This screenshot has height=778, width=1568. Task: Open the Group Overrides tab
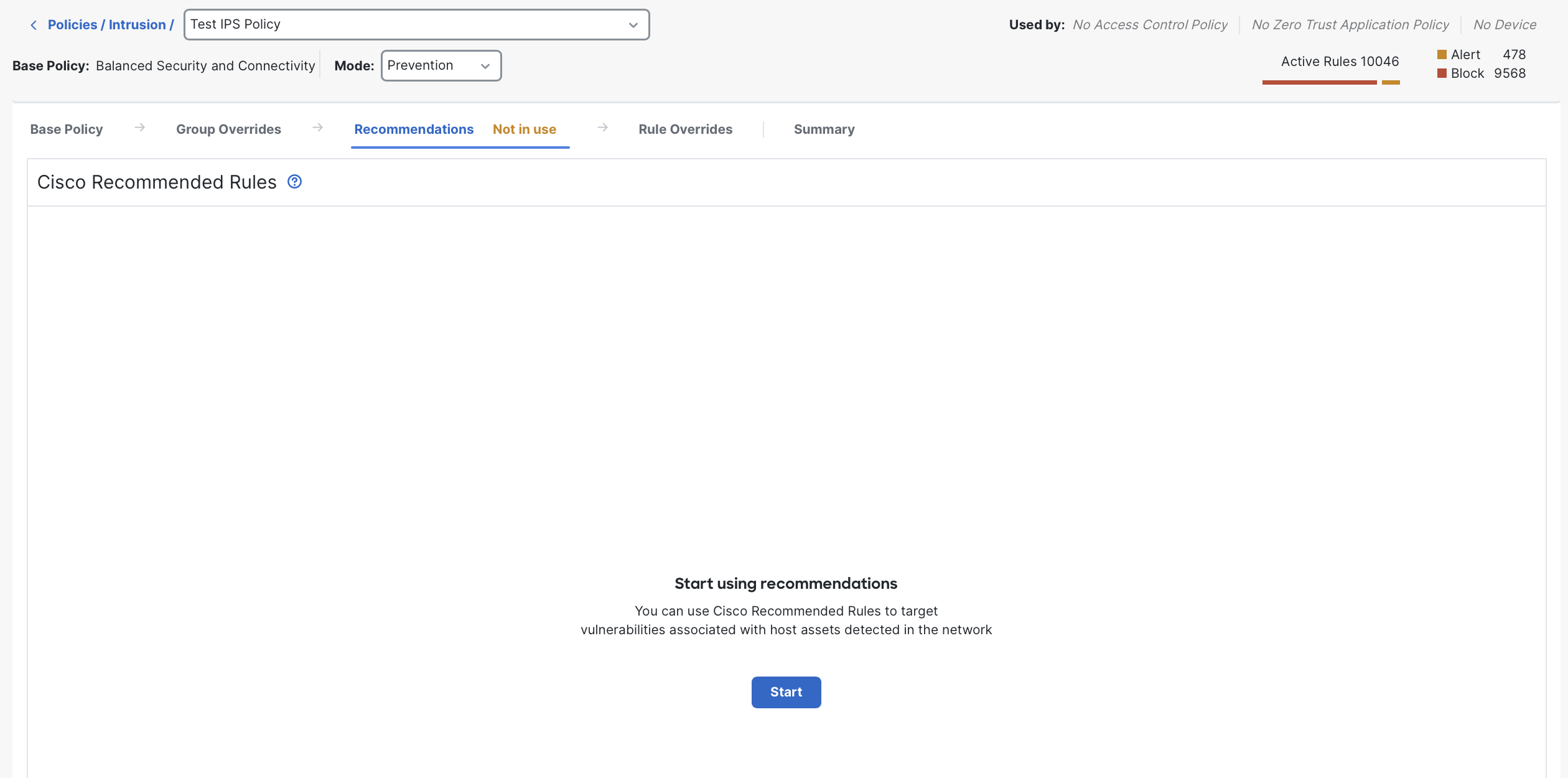[x=228, y=129]
